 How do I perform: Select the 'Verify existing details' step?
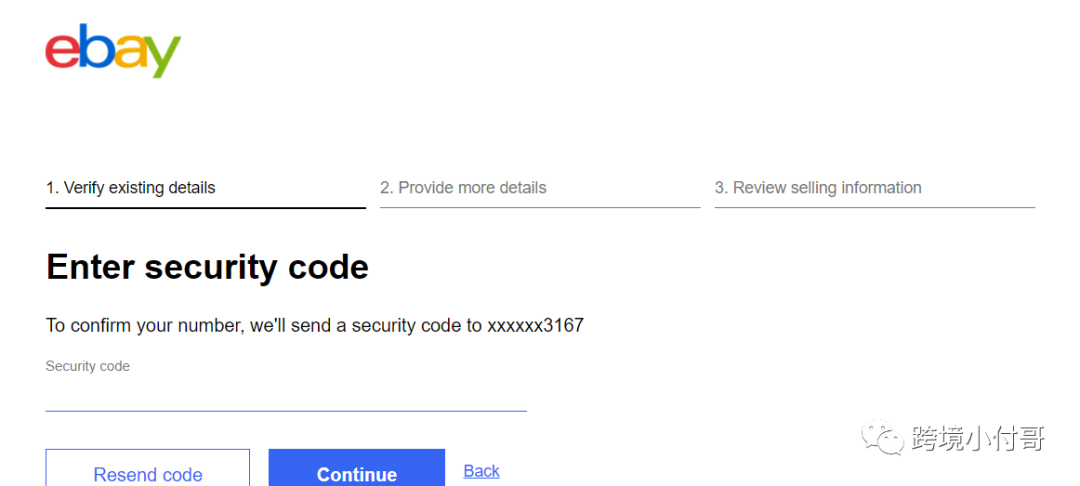131,187
